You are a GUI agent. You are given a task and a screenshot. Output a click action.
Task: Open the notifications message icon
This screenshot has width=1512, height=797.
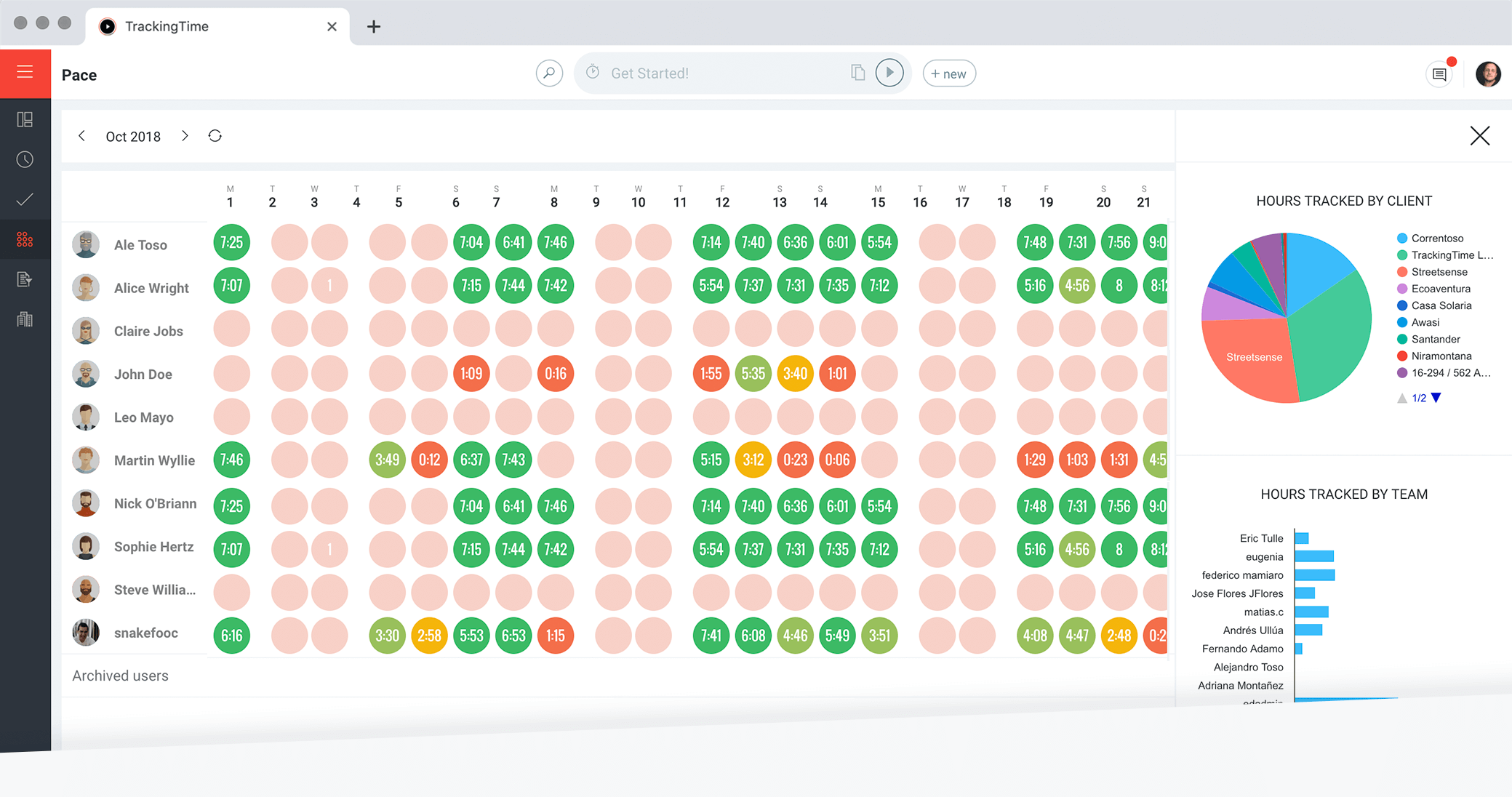[1439, 73]
